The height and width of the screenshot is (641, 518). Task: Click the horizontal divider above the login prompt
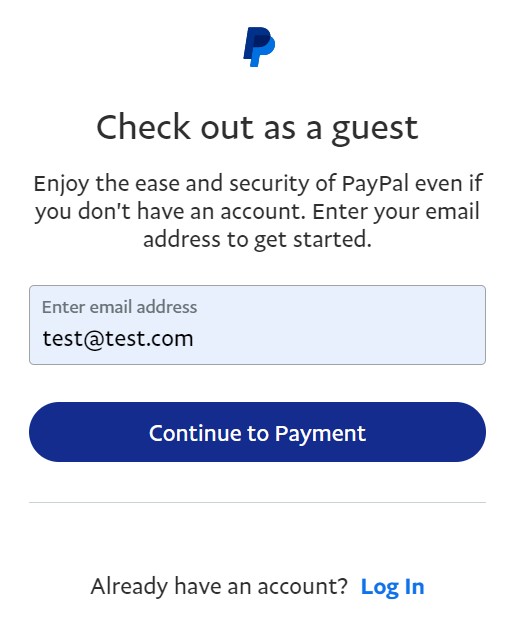coord(258,502)
